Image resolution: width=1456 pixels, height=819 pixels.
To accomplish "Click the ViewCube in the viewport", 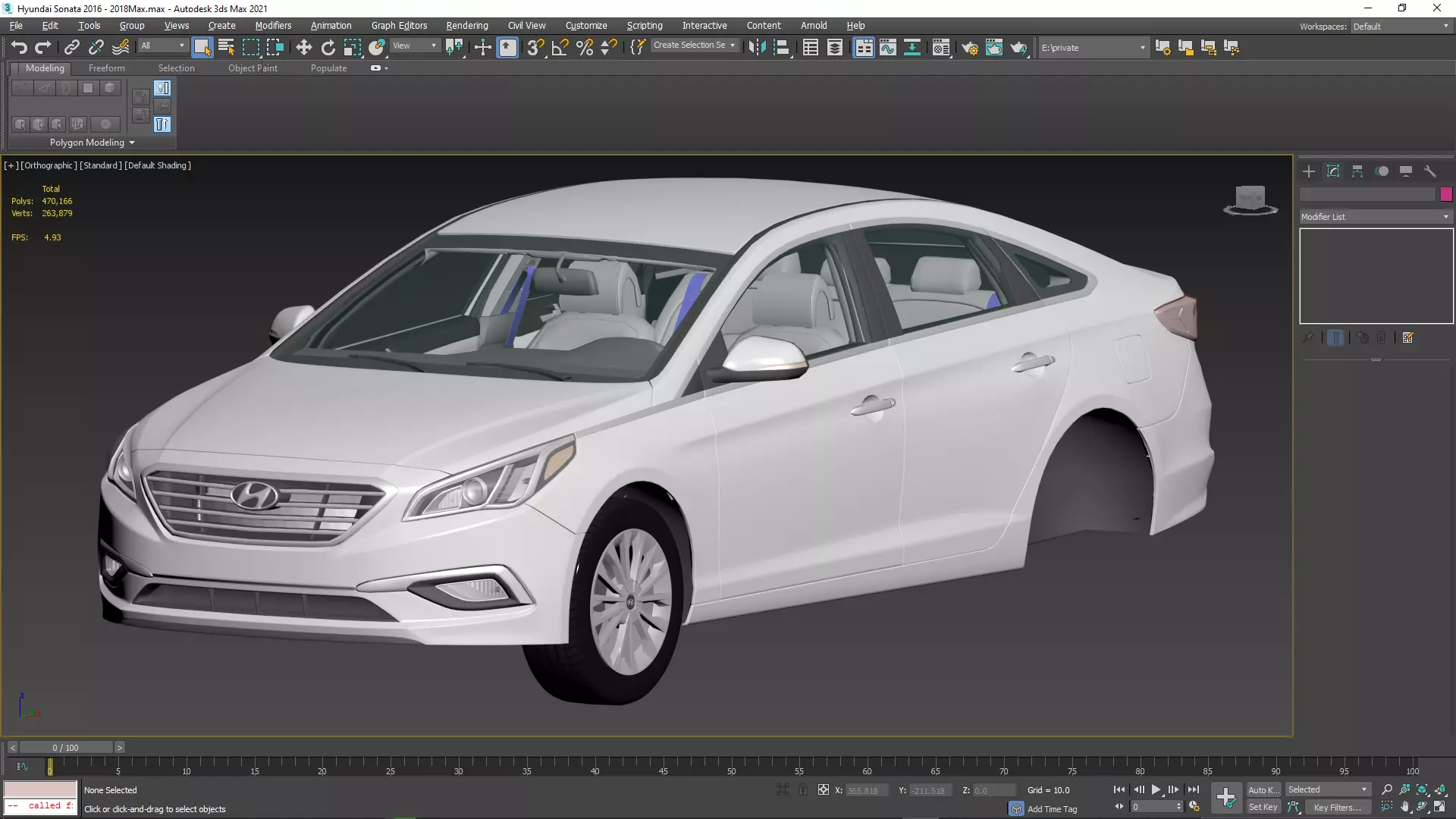I will click(x=1250, y=200).
